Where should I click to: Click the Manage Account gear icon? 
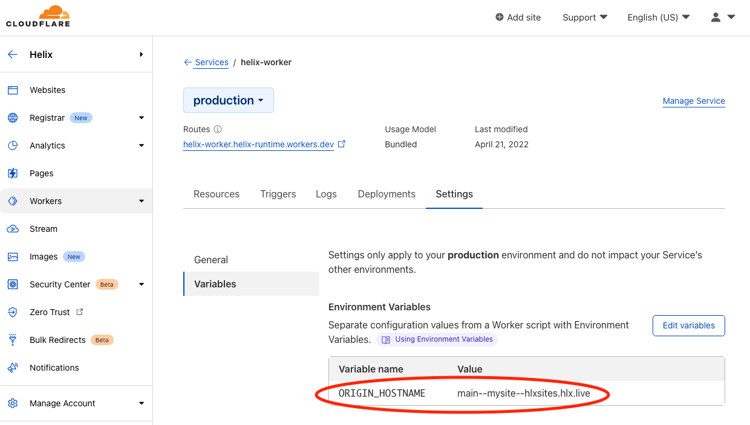13,403
